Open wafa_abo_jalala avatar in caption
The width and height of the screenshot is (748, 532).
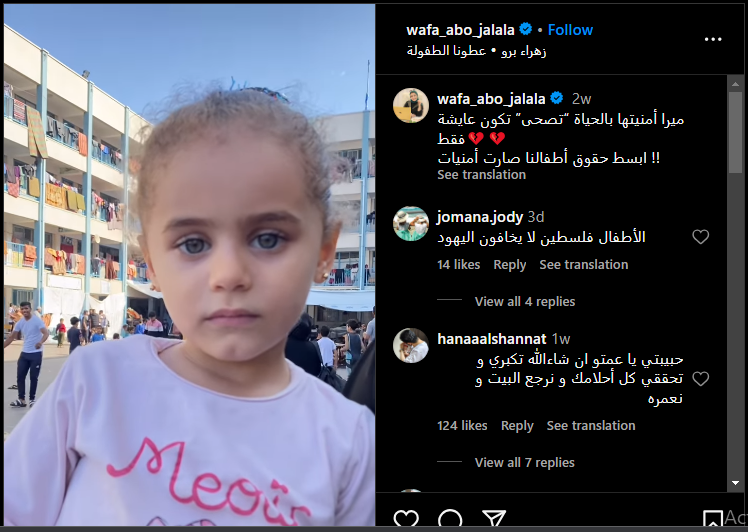[x=411, y=105]
